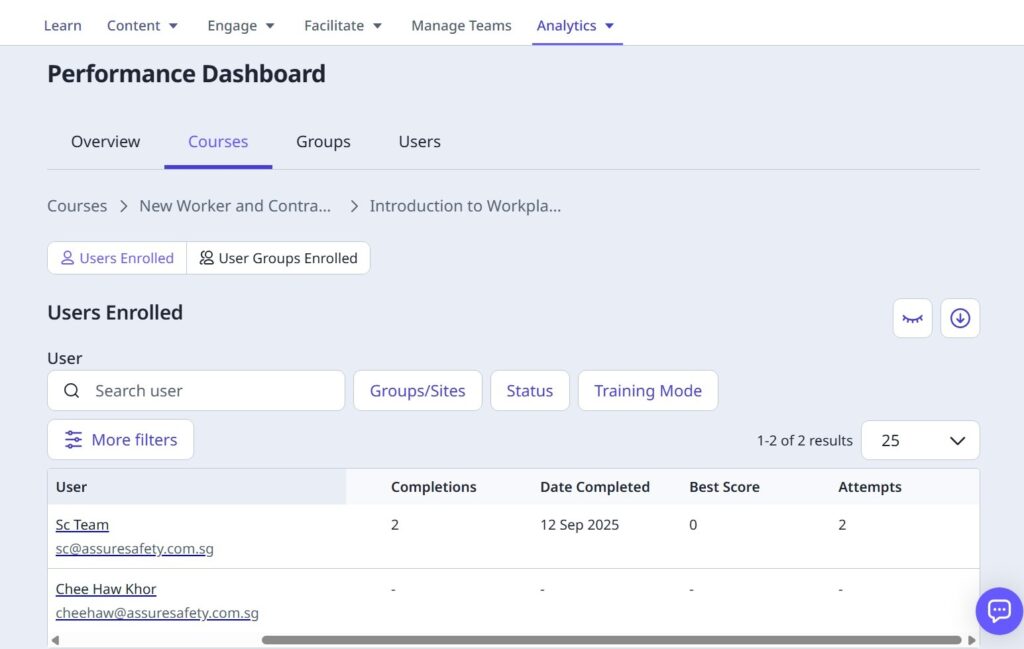Open the chat support bubble

pos(998,610)
